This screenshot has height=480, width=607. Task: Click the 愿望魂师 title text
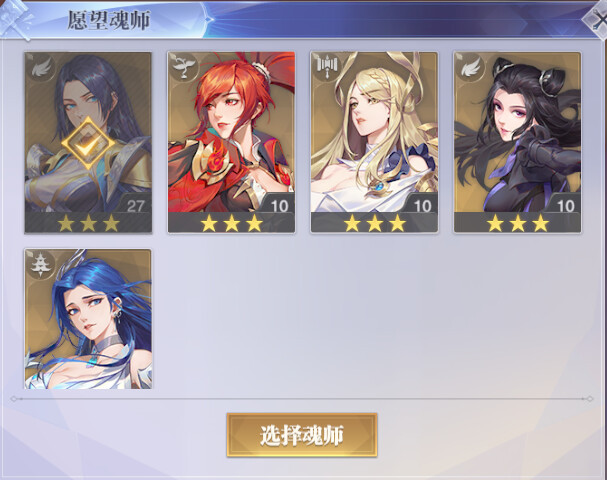[x=109, y=20]
